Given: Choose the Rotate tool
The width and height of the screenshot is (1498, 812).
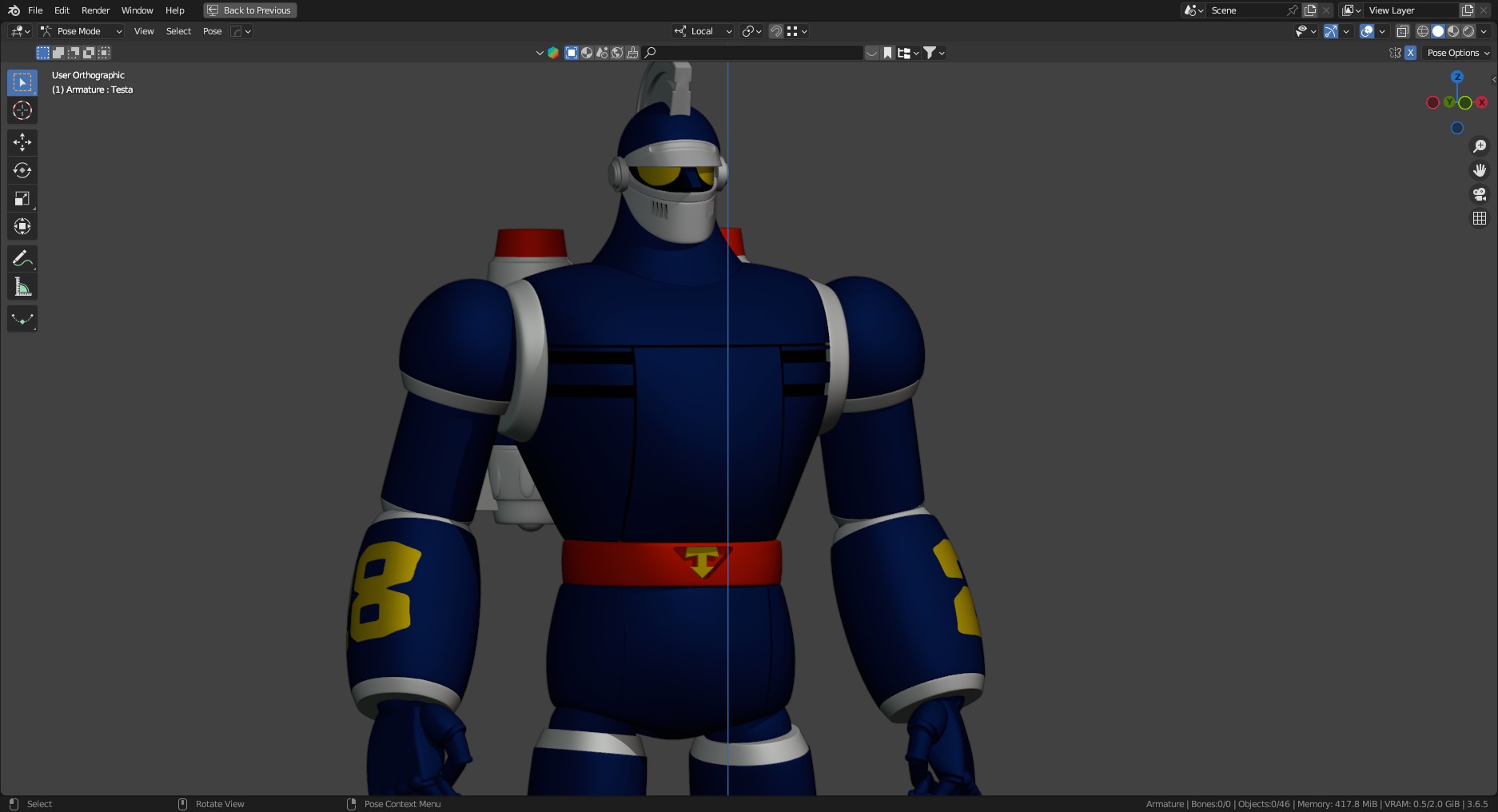Looking at the screenshot, I should pyautogui.click(x=22, y=170).
